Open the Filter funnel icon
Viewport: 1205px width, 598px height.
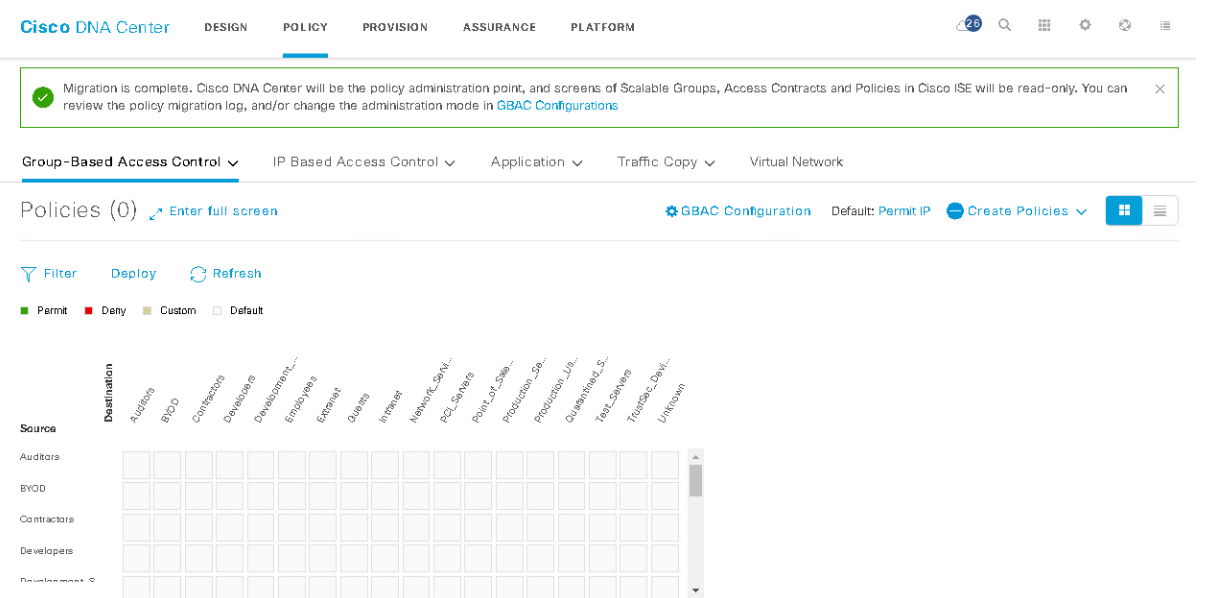click(28, 274)
